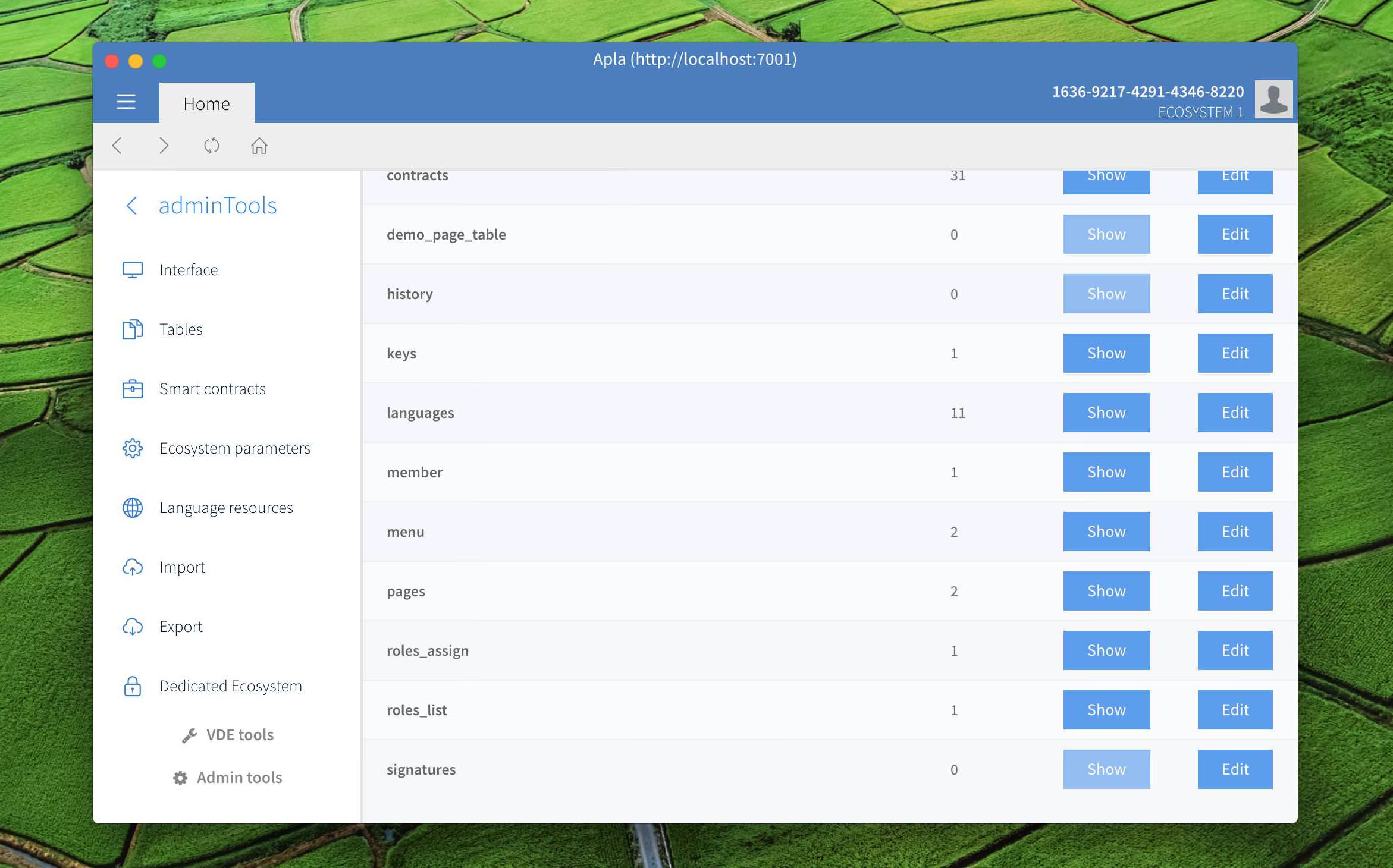
Task: Go to home via house icon
Action: (259, 146)
